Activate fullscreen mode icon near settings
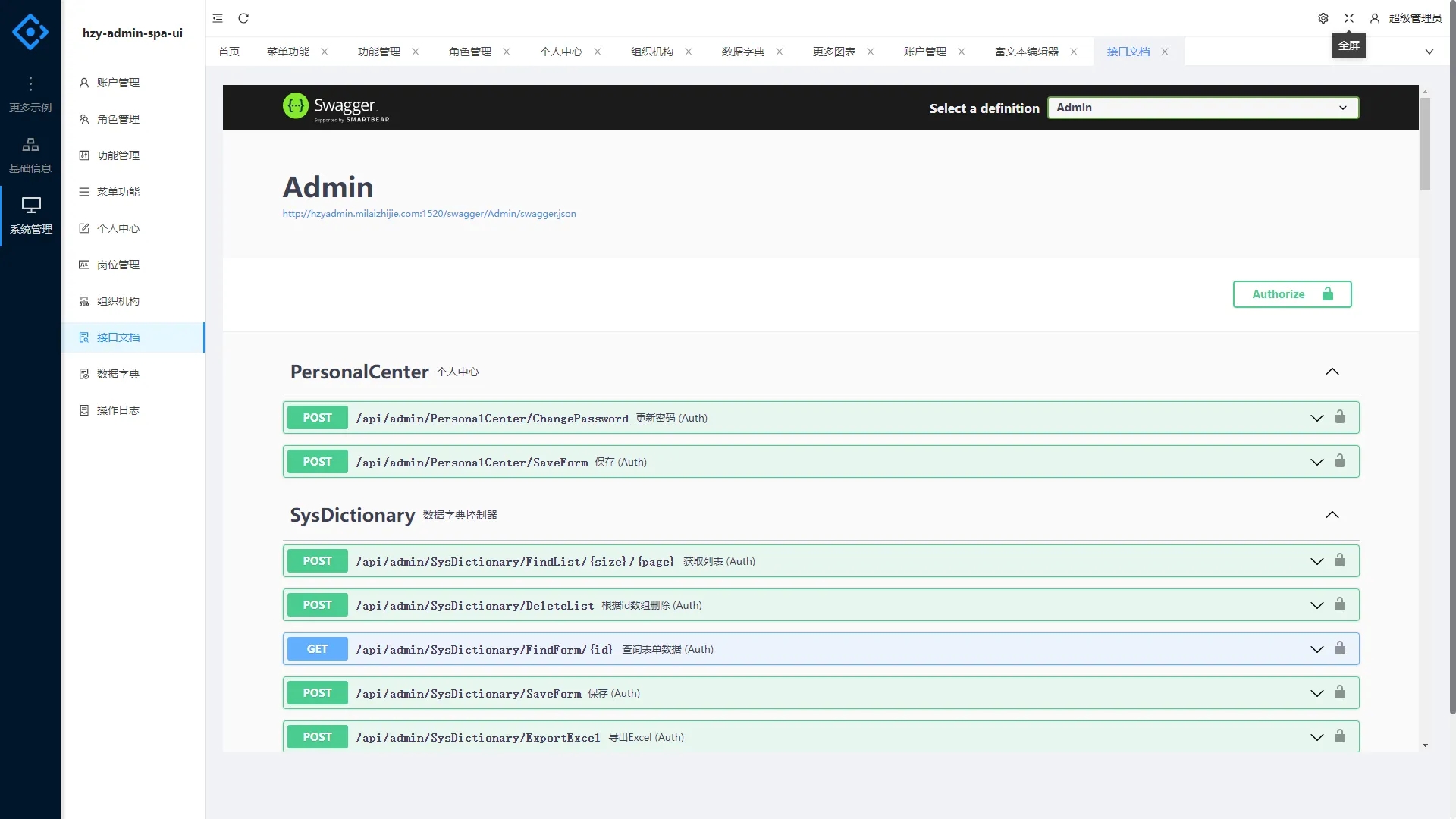The height and width of the screenshot is (819, 1456). [x=1349, y=18]
